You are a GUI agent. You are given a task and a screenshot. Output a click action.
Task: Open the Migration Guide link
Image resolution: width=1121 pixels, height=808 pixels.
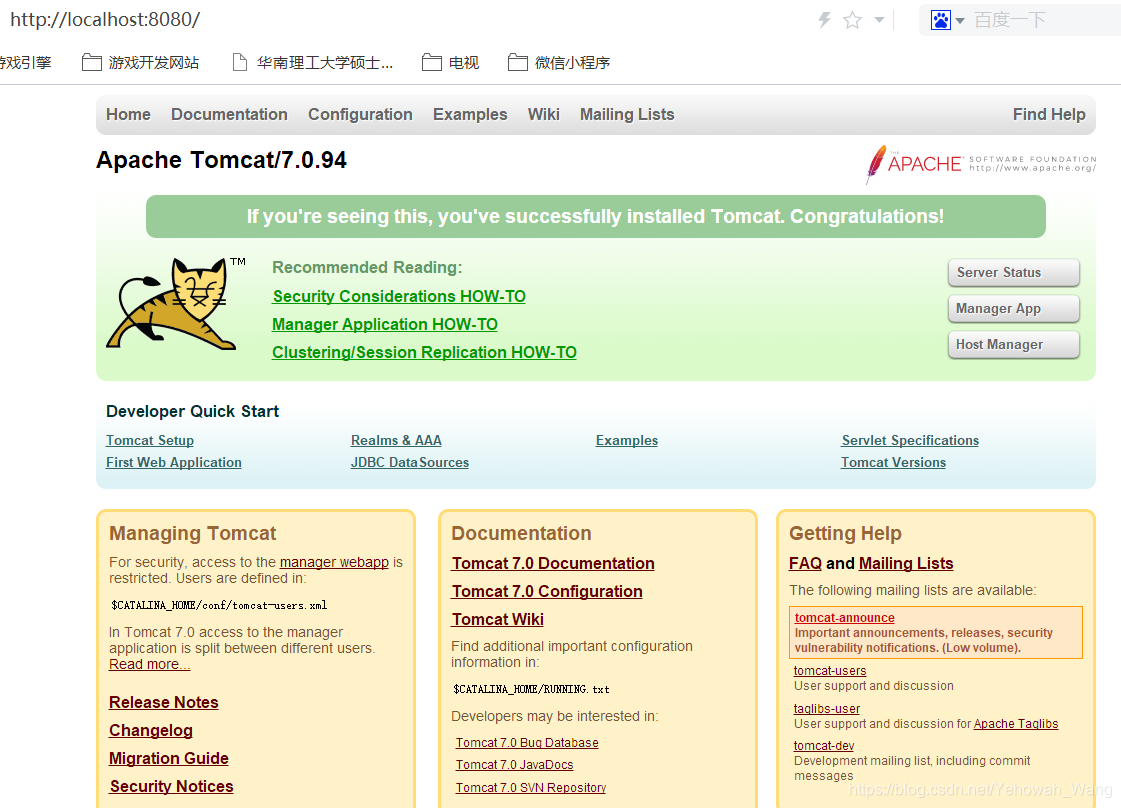169,758
